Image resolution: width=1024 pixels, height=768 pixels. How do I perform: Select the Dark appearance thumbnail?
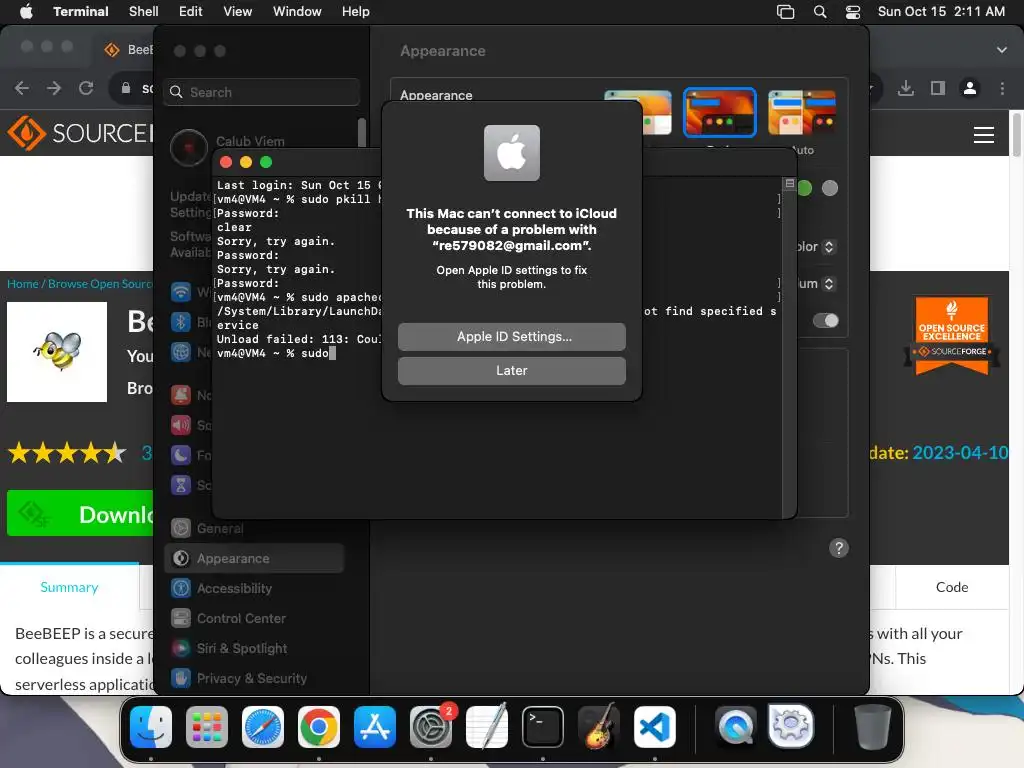click(x=720, y=112)
